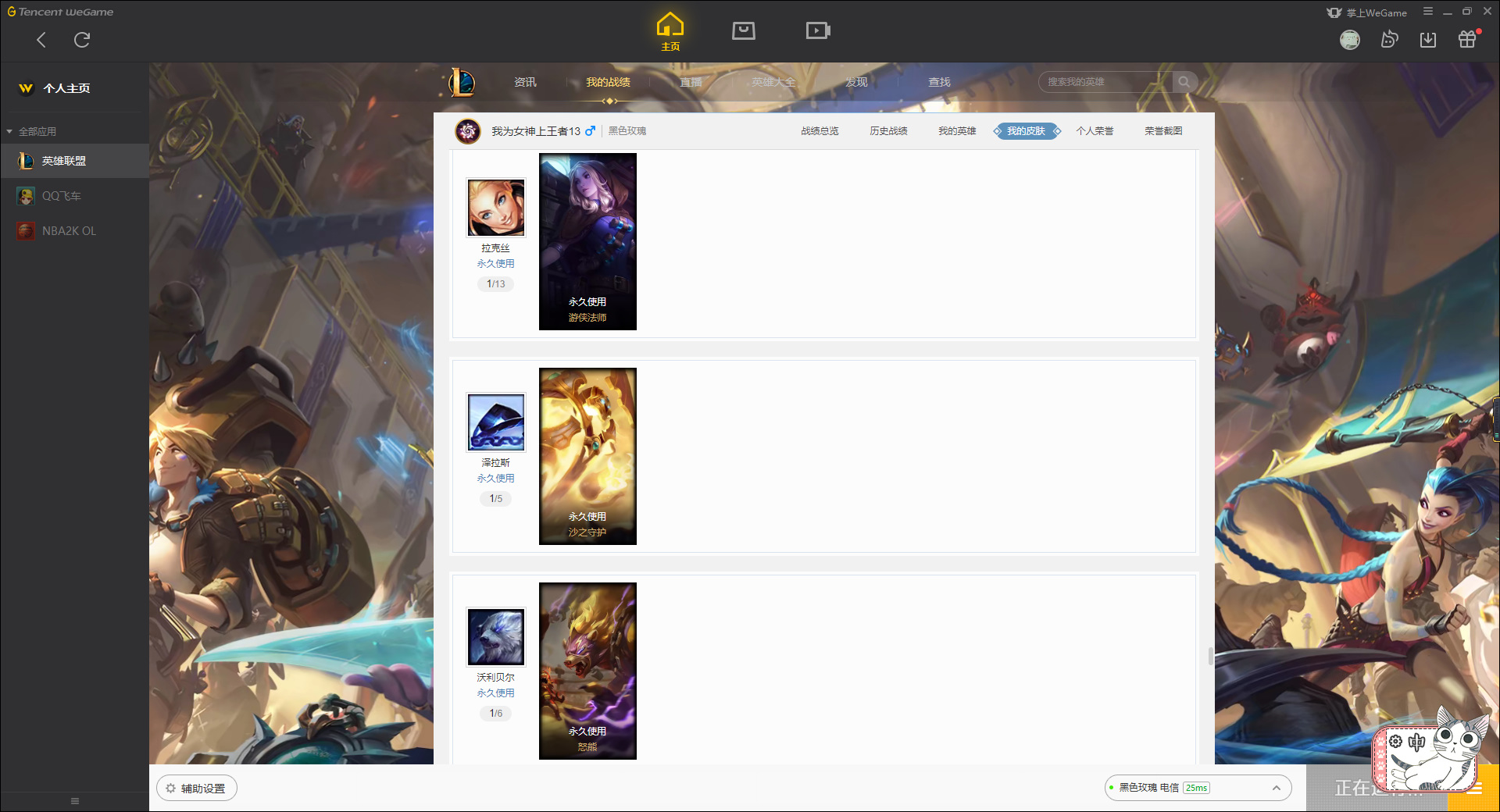Open the friends chat icon
The height and width of the screenshot is (812, 1500).
click(x=1389, y=40)
